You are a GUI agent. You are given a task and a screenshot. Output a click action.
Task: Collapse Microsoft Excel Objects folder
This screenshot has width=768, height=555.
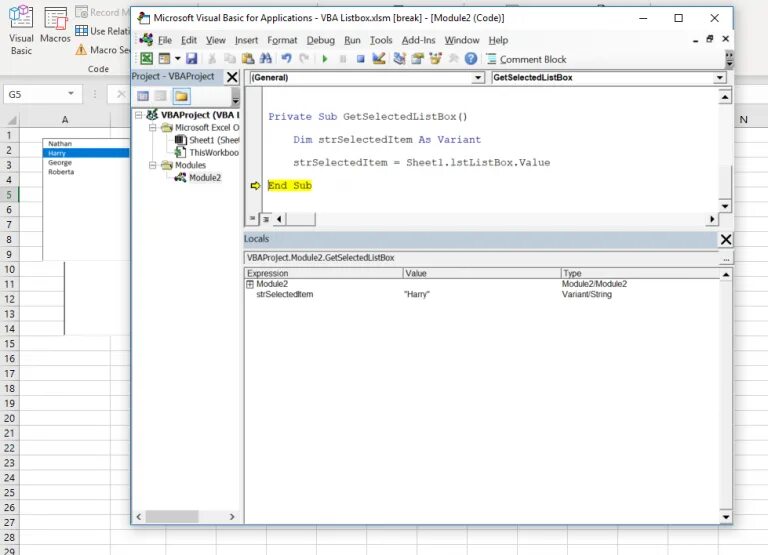tap(152, 127)
